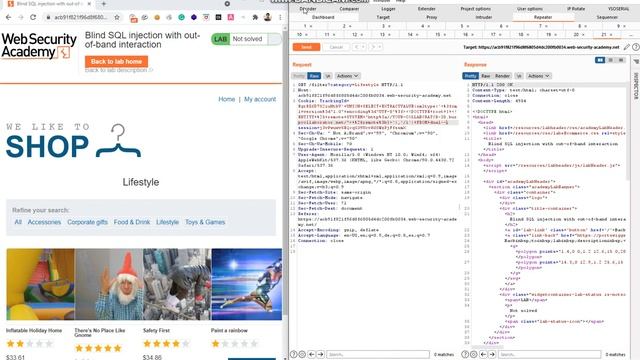
Task: Go back in Repeater request history
Action: pyautogui.click(x=356, y=47)
